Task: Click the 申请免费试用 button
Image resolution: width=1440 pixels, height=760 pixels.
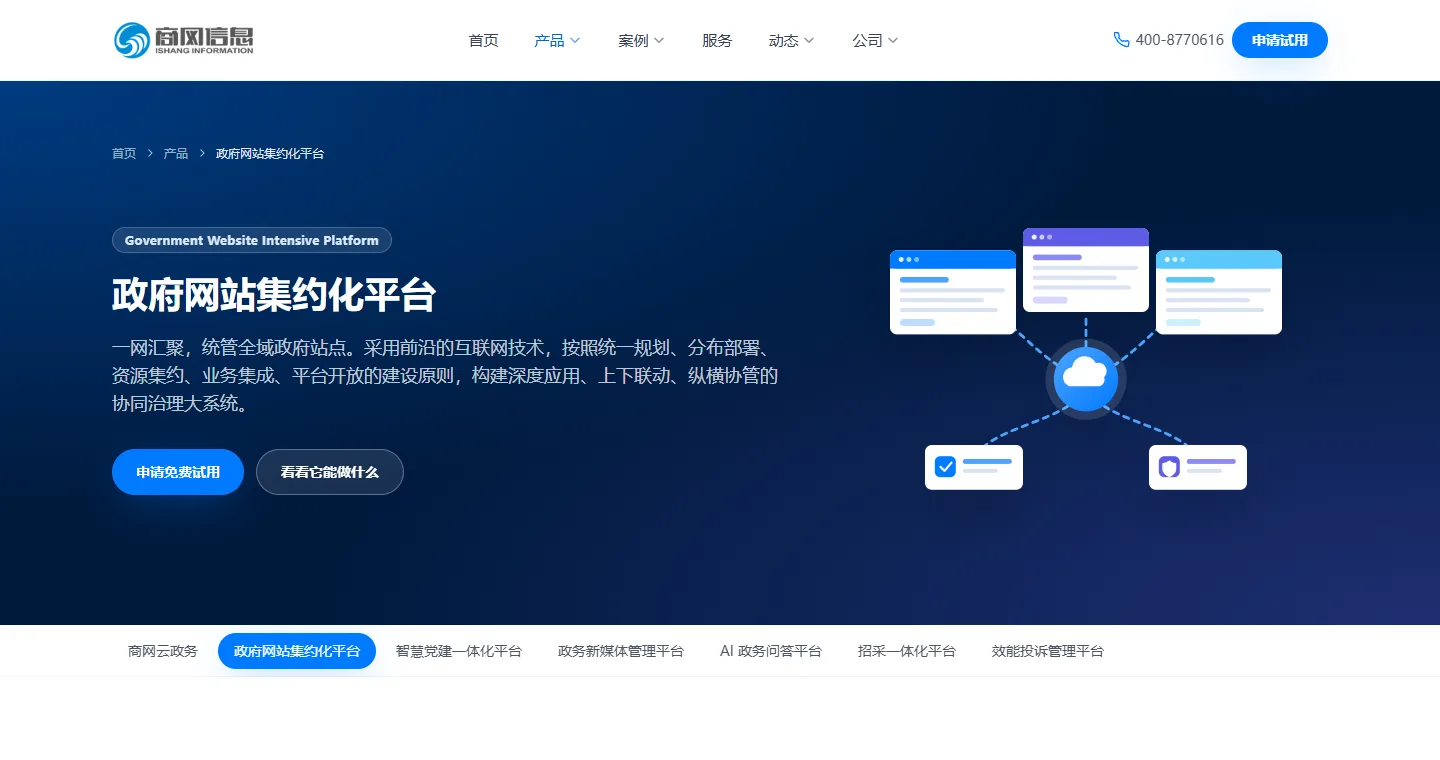Action: tap(178, 472)
